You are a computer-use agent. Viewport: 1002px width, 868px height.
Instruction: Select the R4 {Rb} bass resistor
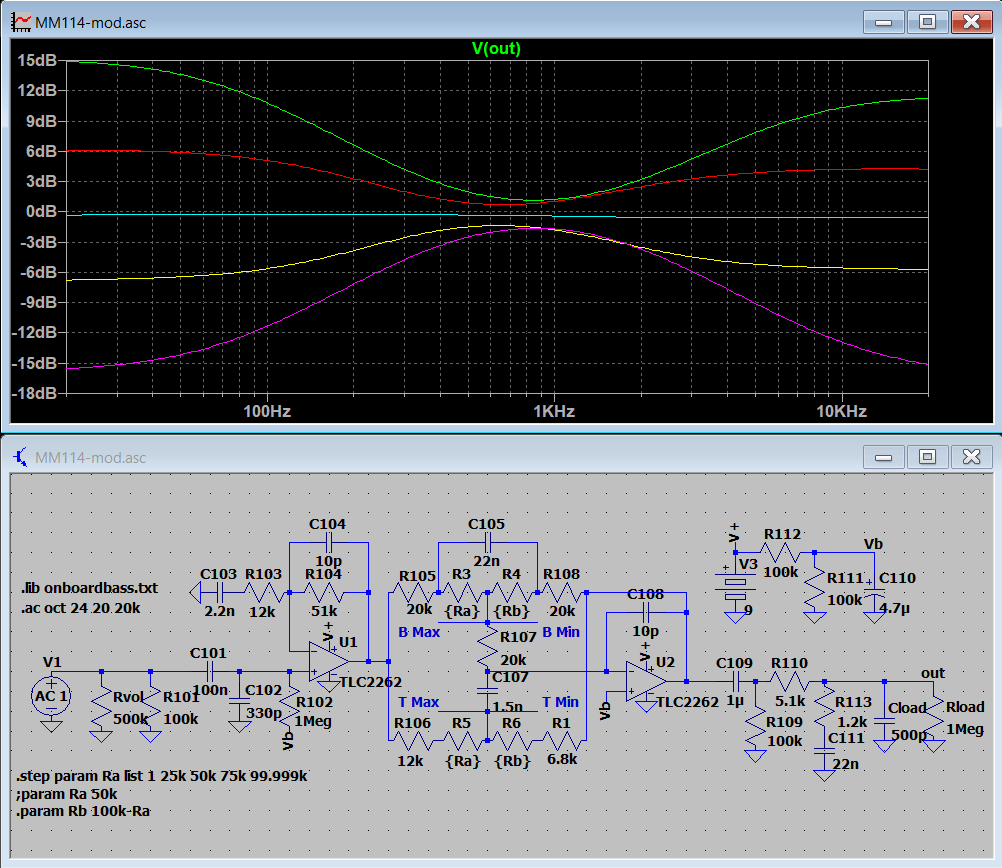pos(513,593)
